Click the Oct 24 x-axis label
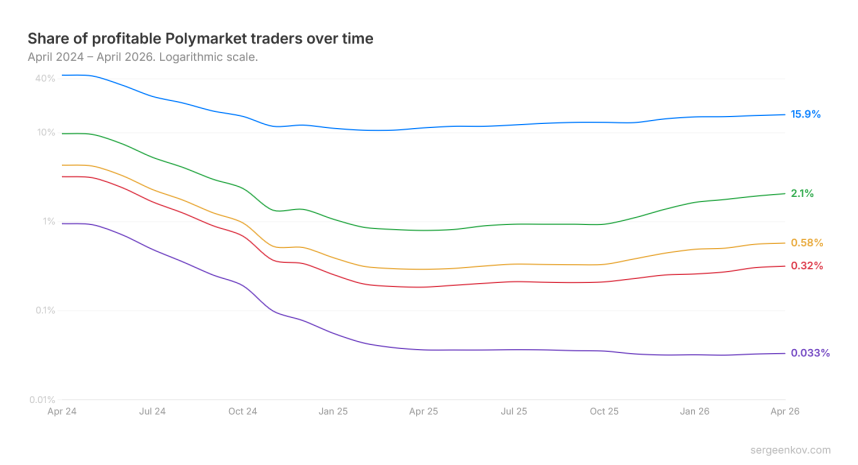The width and height of the screenshot is (858, 465). point(243,411)
